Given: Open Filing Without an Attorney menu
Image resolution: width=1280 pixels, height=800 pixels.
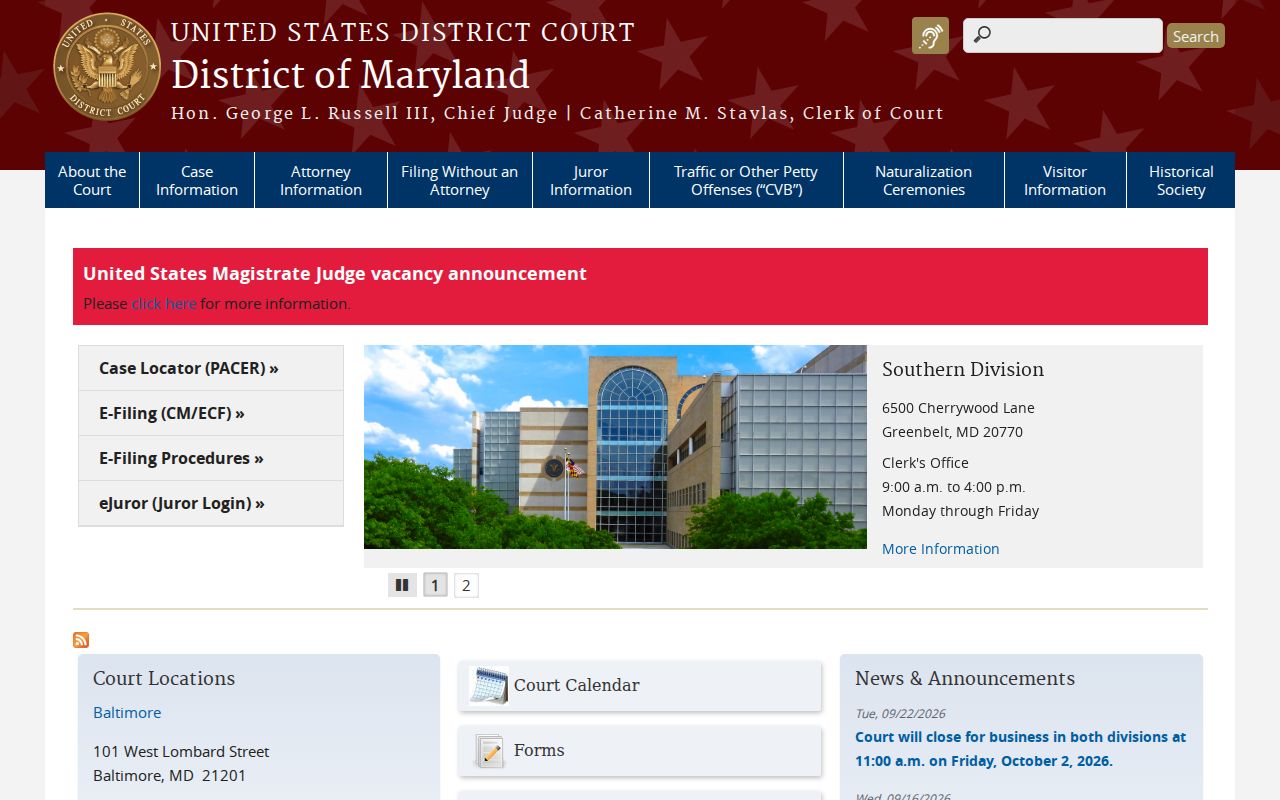Looking at the screenshot, I should tap(460, 180).
